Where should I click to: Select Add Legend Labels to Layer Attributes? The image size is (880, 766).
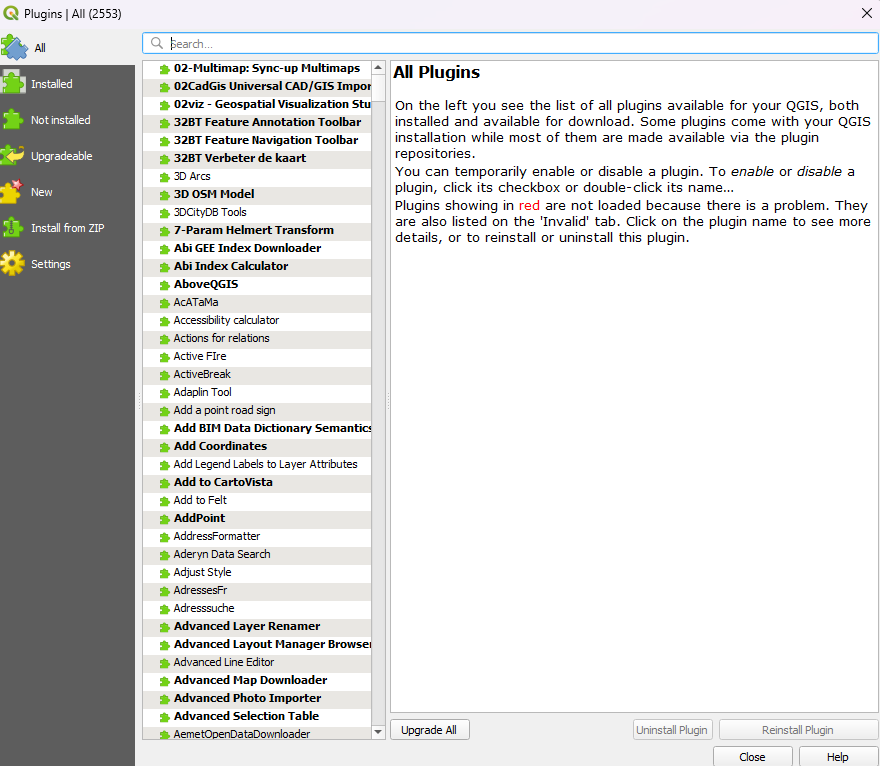(257, 464)
